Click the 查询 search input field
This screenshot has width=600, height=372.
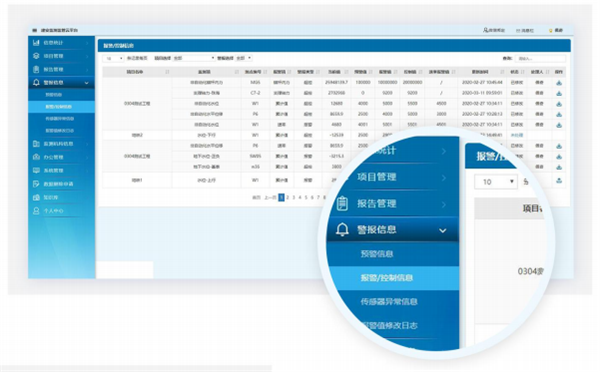[540, 59]
